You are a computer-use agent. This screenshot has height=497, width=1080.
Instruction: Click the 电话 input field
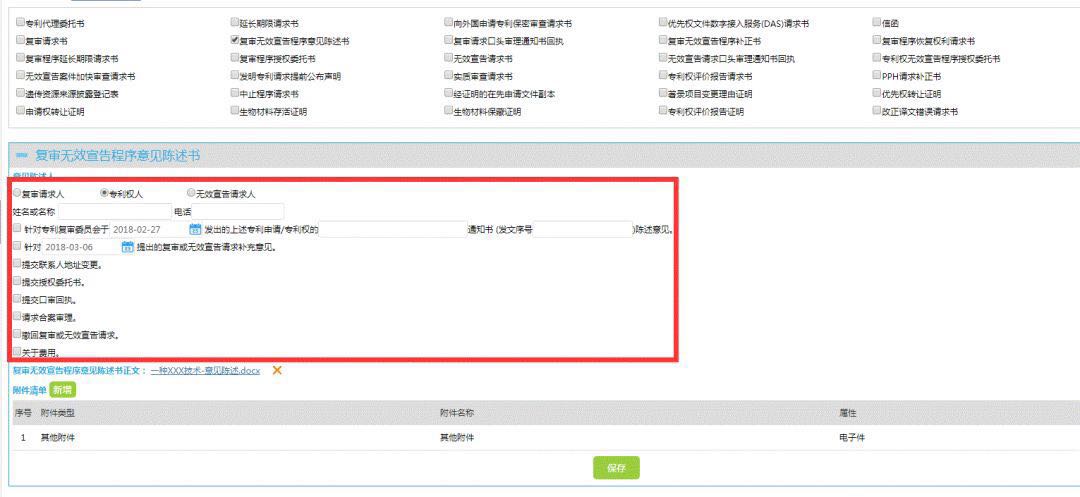pos(238,212)
